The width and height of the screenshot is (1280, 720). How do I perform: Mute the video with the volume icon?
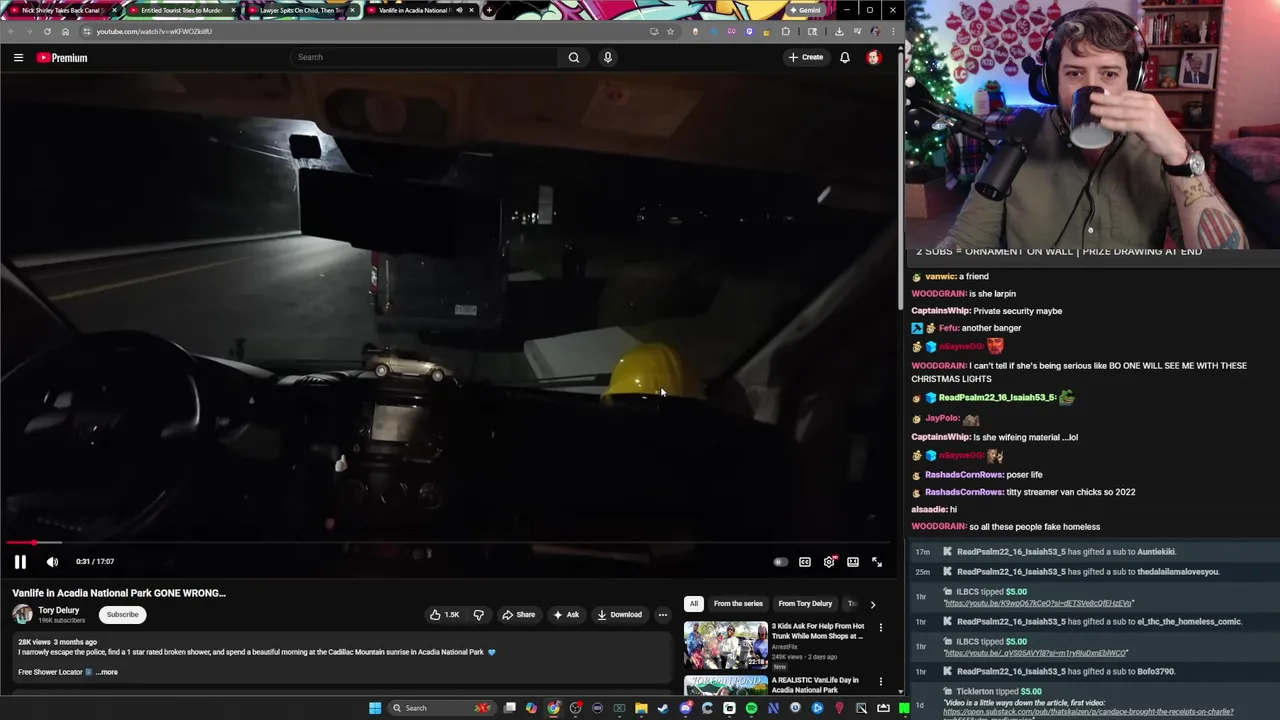point(52,562)
